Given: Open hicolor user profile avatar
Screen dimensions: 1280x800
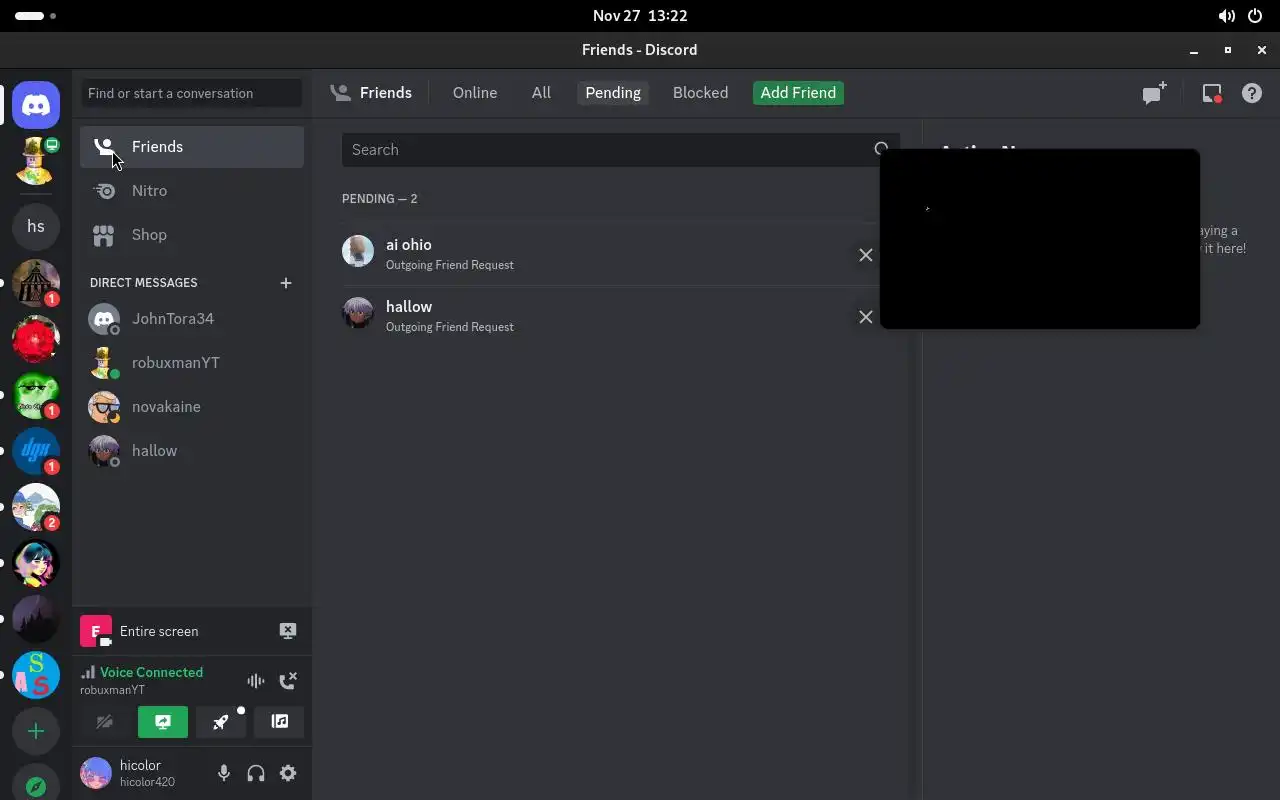Looking at the screenshot, I should pyautogui.click(x=96, y=773).
